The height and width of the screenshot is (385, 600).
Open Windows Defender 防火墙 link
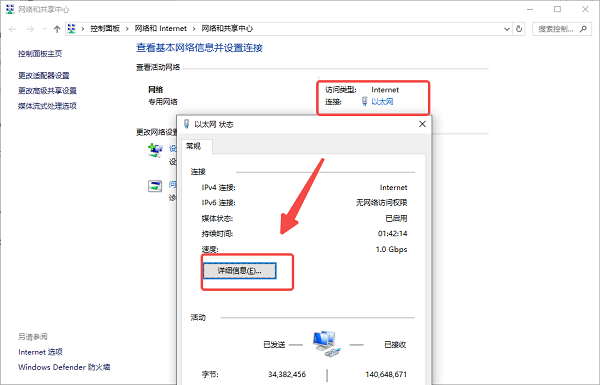(x=64, y=367)
